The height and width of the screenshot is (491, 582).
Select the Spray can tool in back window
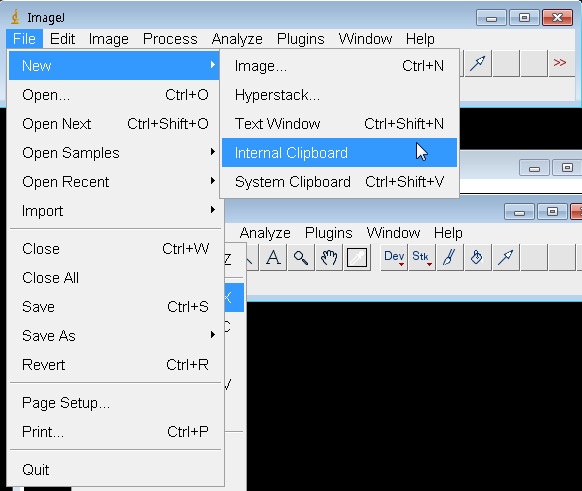[x=478, y=257]
